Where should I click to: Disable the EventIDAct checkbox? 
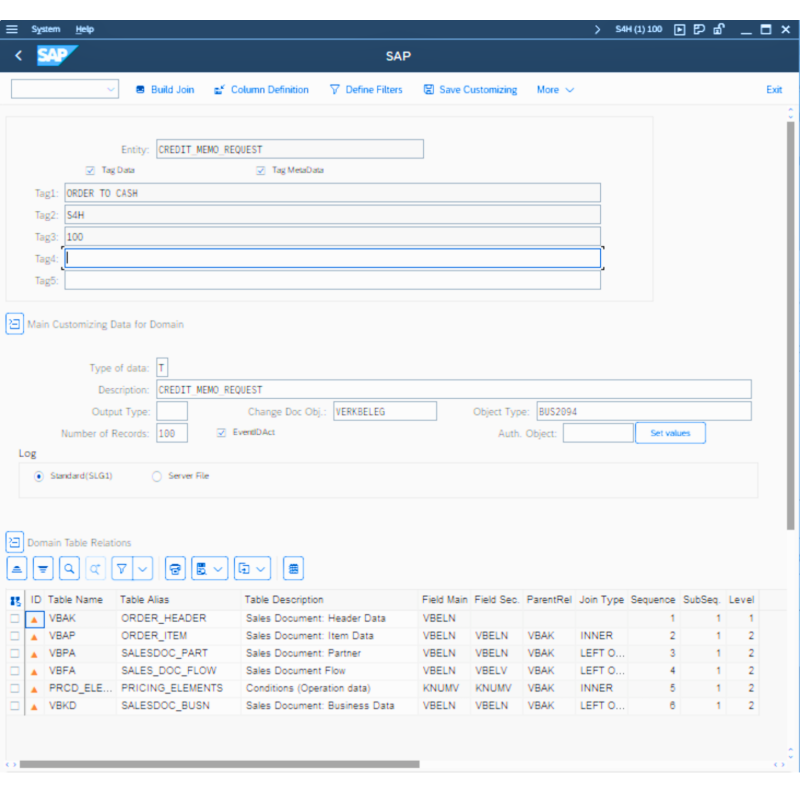click(221, 432)
